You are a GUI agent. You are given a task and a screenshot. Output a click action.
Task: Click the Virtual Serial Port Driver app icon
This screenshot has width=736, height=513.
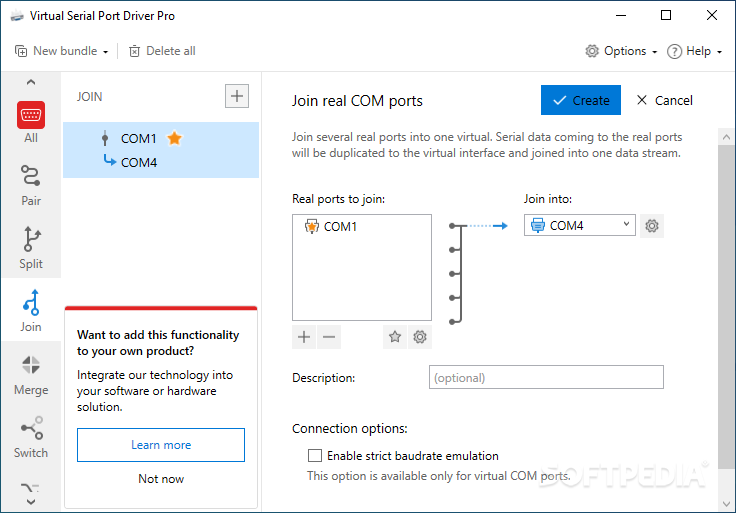click(17, 16)
